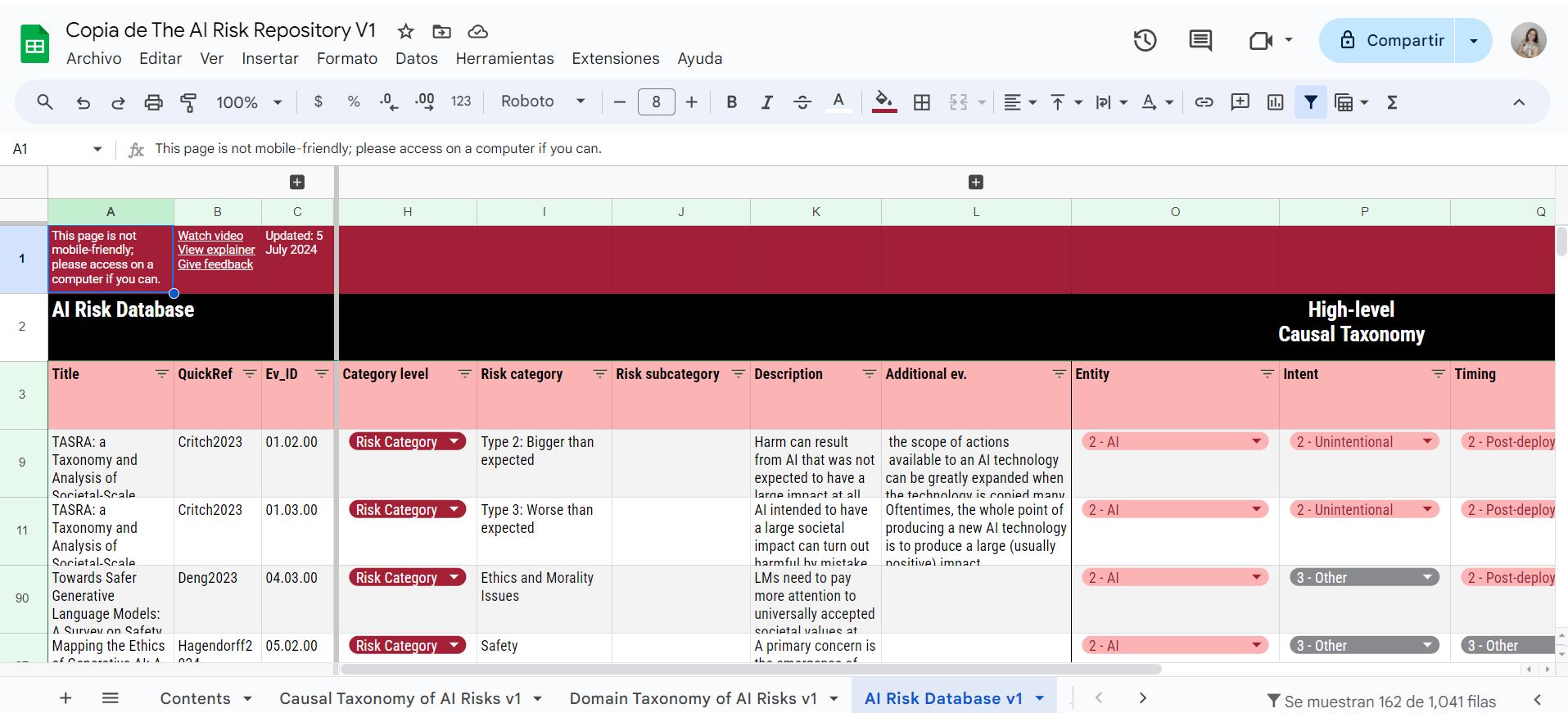
Task: Toggle the filter funnel button
Action: point(1310,102)
